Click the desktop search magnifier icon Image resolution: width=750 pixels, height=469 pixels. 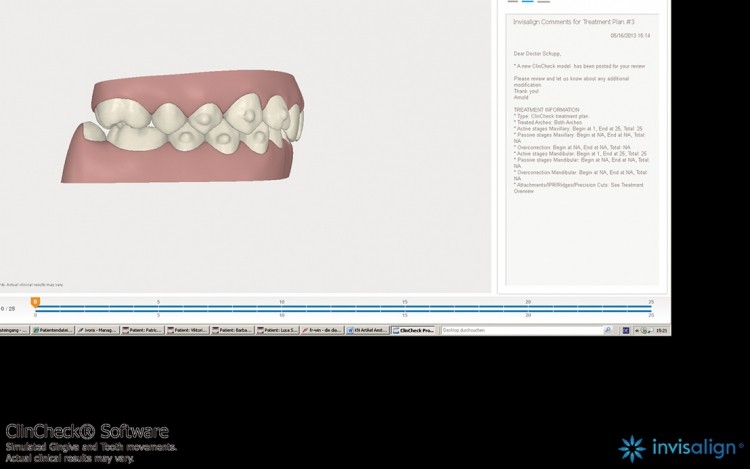click(608, 330)
